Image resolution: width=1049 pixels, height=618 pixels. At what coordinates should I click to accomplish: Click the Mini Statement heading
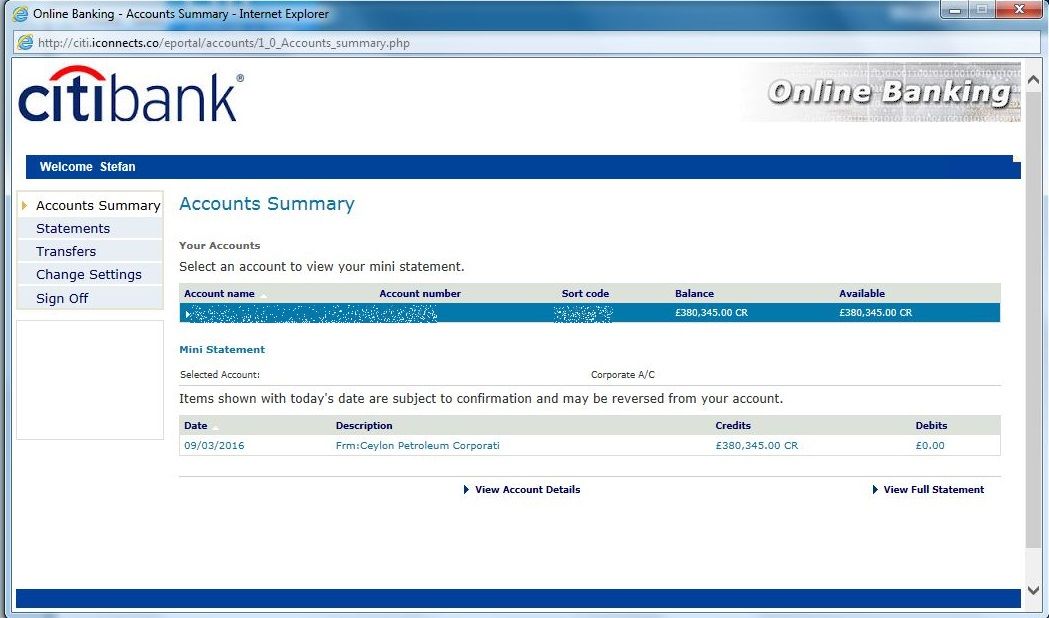222,350
